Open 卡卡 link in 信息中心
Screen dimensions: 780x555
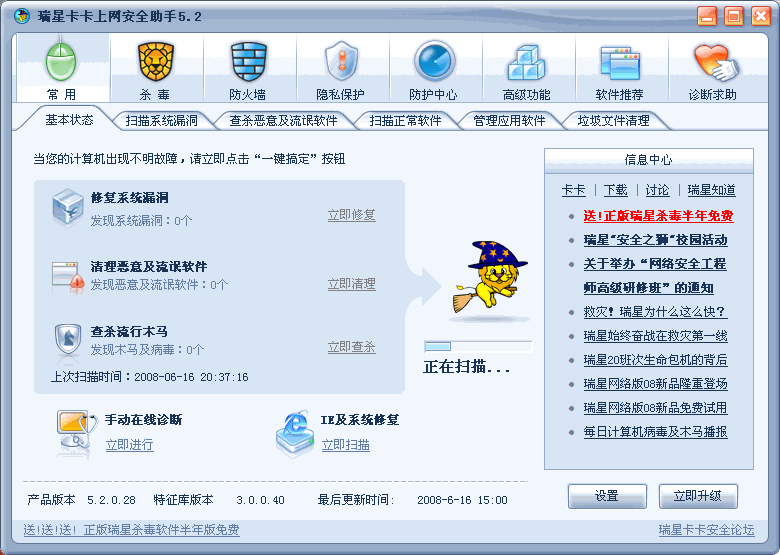coord(573,190)
